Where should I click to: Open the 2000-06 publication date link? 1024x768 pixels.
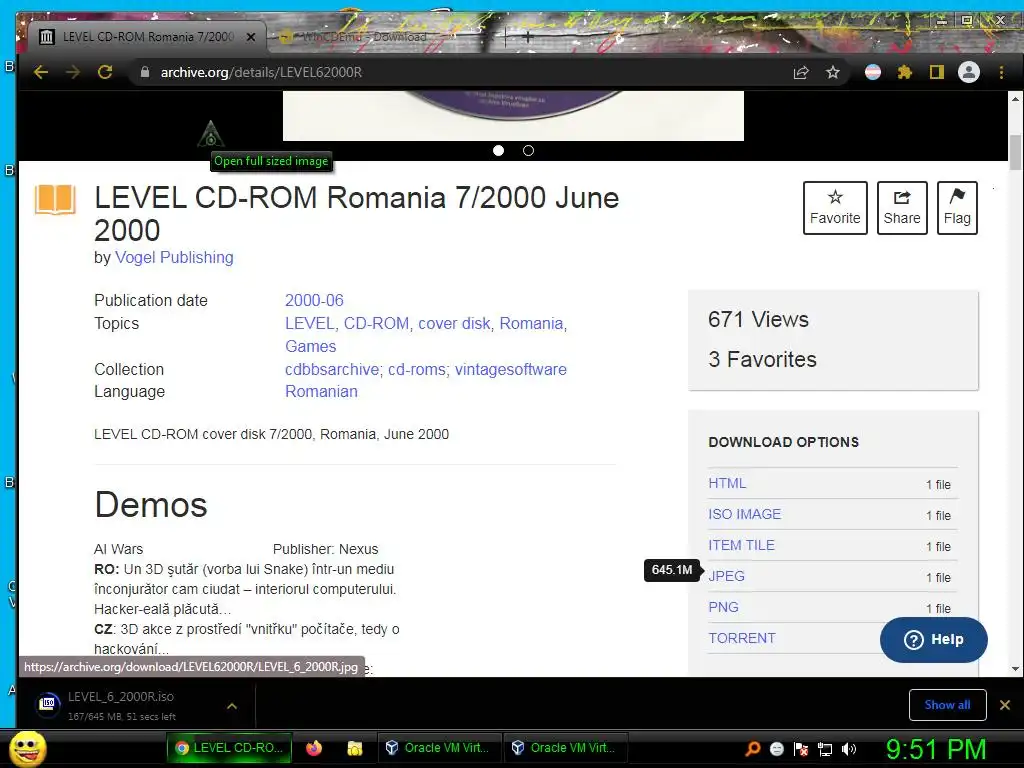pos(314,300)
